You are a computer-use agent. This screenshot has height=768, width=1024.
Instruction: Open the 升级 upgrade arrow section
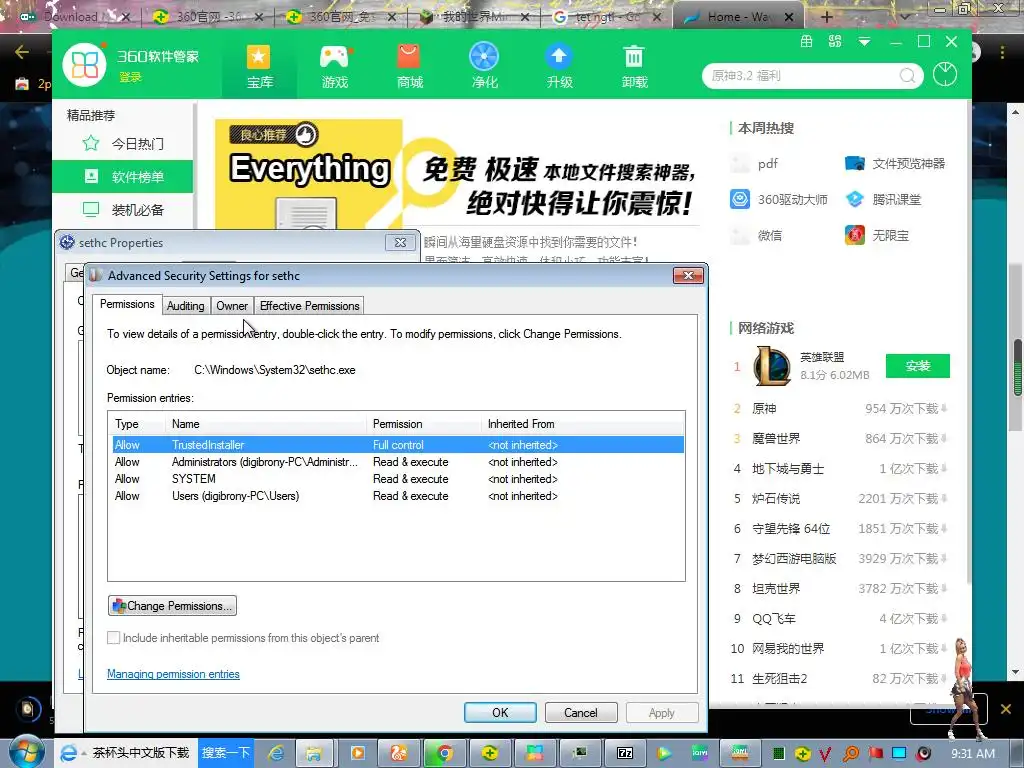559,67
